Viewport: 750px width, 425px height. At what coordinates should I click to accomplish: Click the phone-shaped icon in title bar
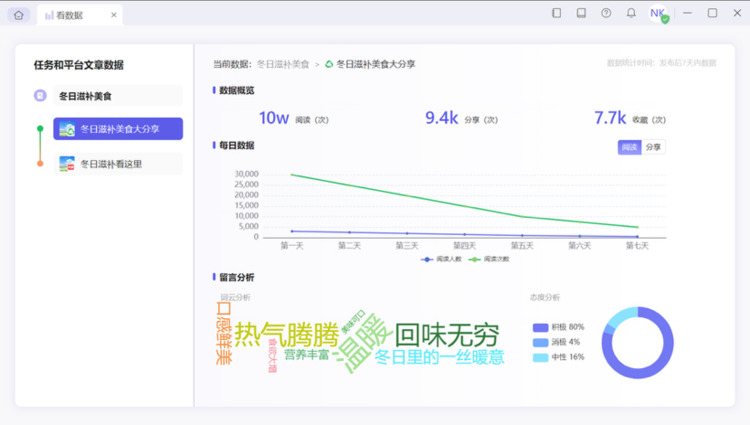pos(556,13)
